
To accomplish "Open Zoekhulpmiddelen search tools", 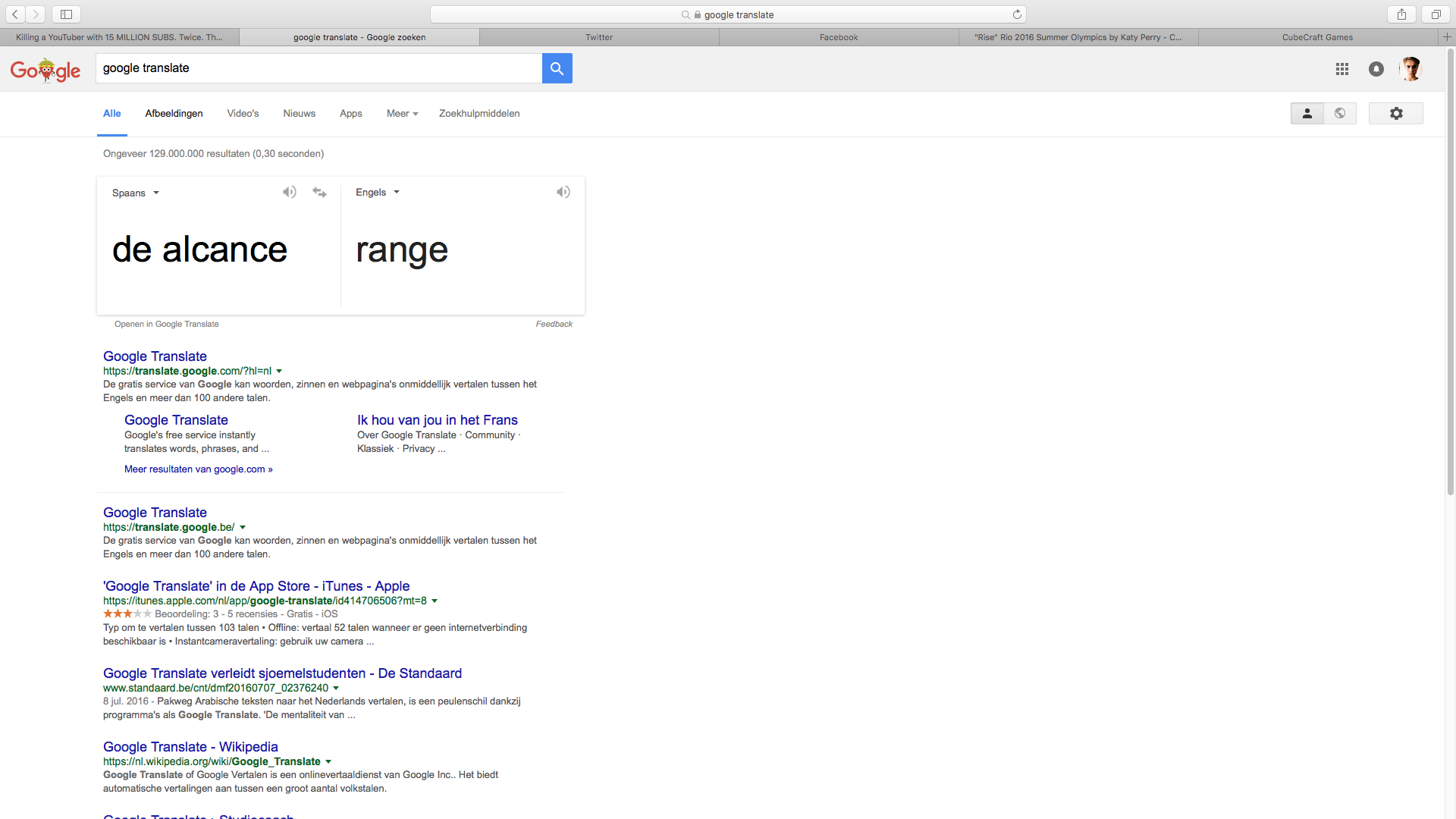I will (x=479, y=114).
